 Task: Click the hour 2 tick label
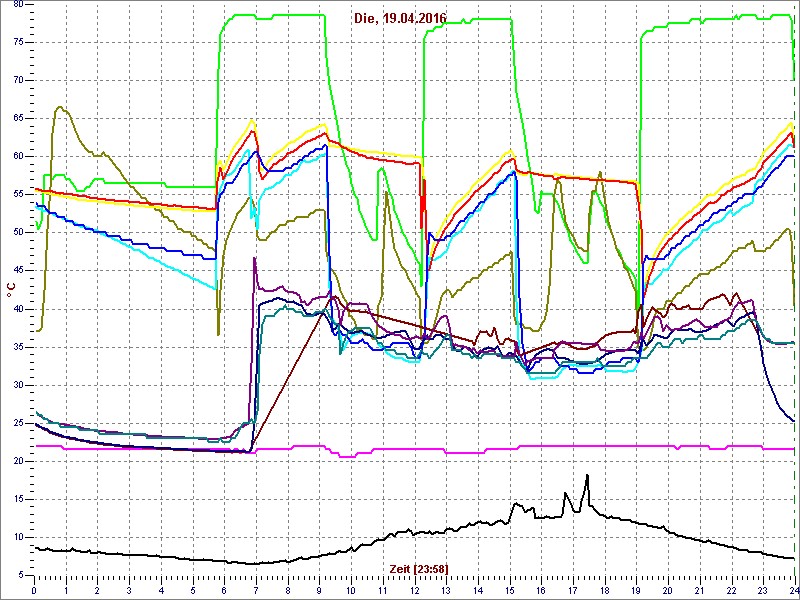pyautogui.click(x=97, y=590)
